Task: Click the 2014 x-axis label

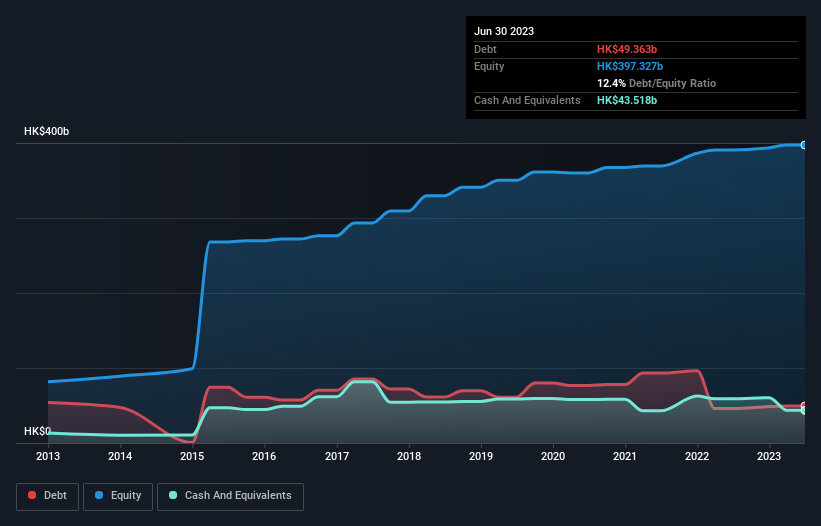Action: click(x=120, y=456)
